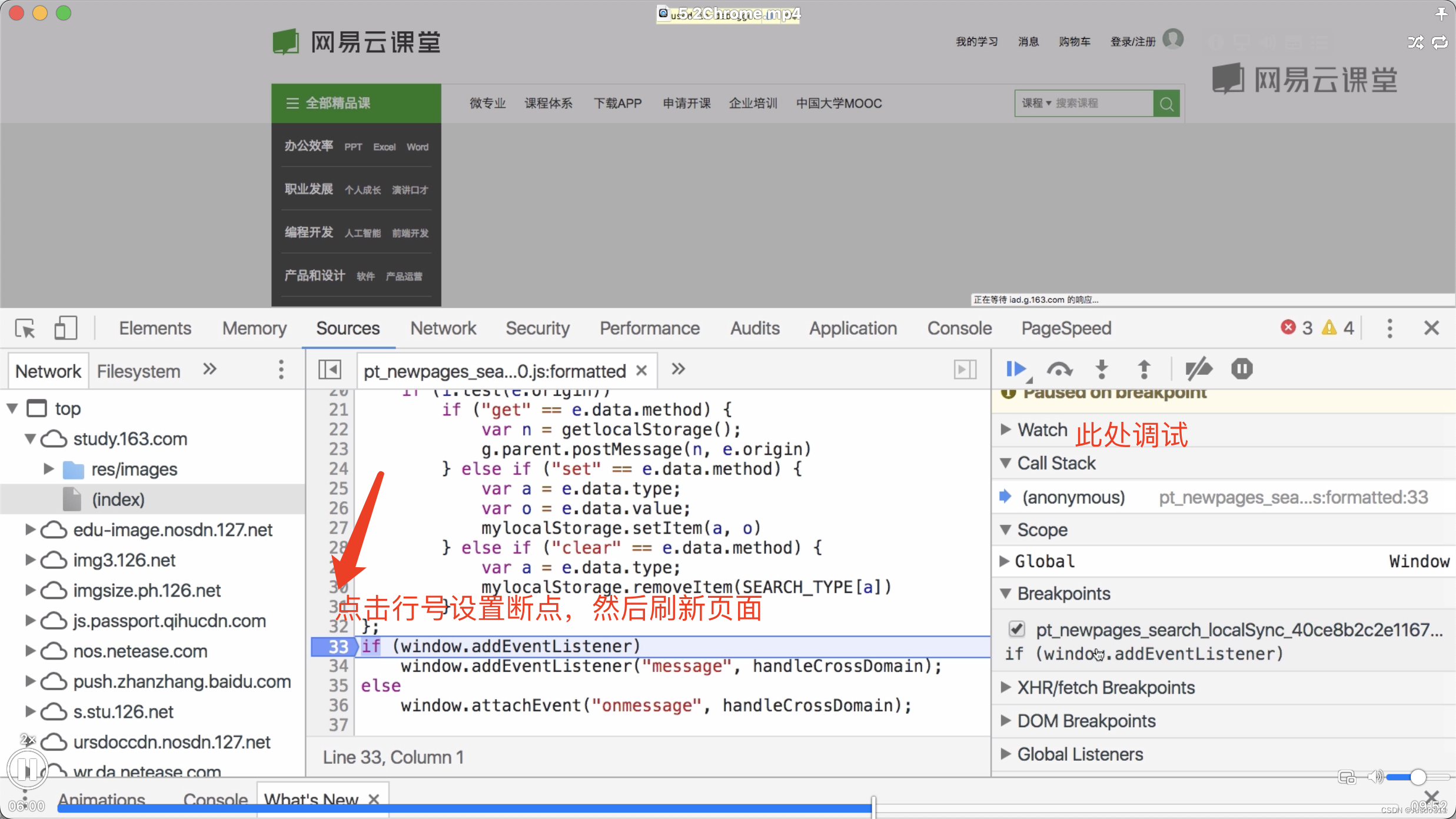The height and width of the screenshot is (819, 1456).
Task: Open DevTools three-dot customize menu
Action: click(1390, 328)
